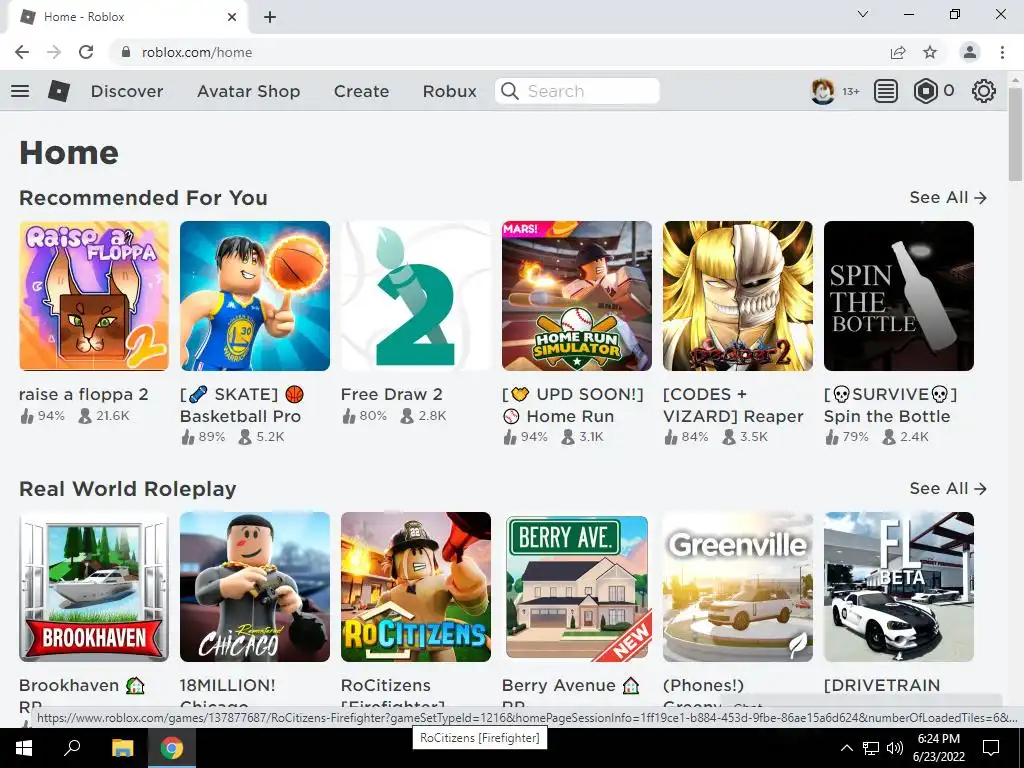Viewport: 1024px width, 768px height.
Task: Reload the page with refresh icon
Action: [x=86, y=52]
